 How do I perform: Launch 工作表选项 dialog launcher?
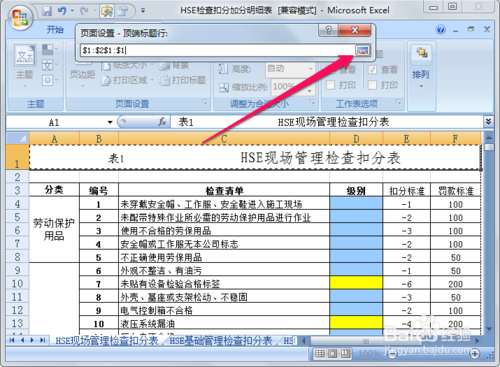click(x=398, y=103)
